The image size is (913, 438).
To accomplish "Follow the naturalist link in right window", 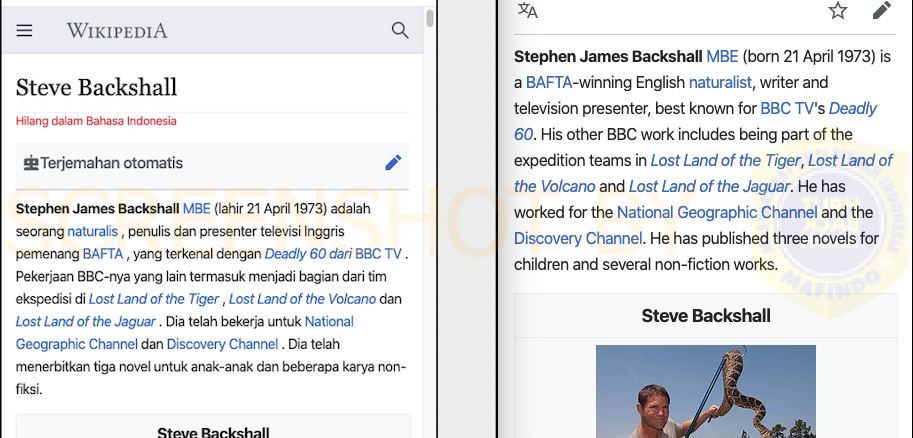I will (720, 83).
